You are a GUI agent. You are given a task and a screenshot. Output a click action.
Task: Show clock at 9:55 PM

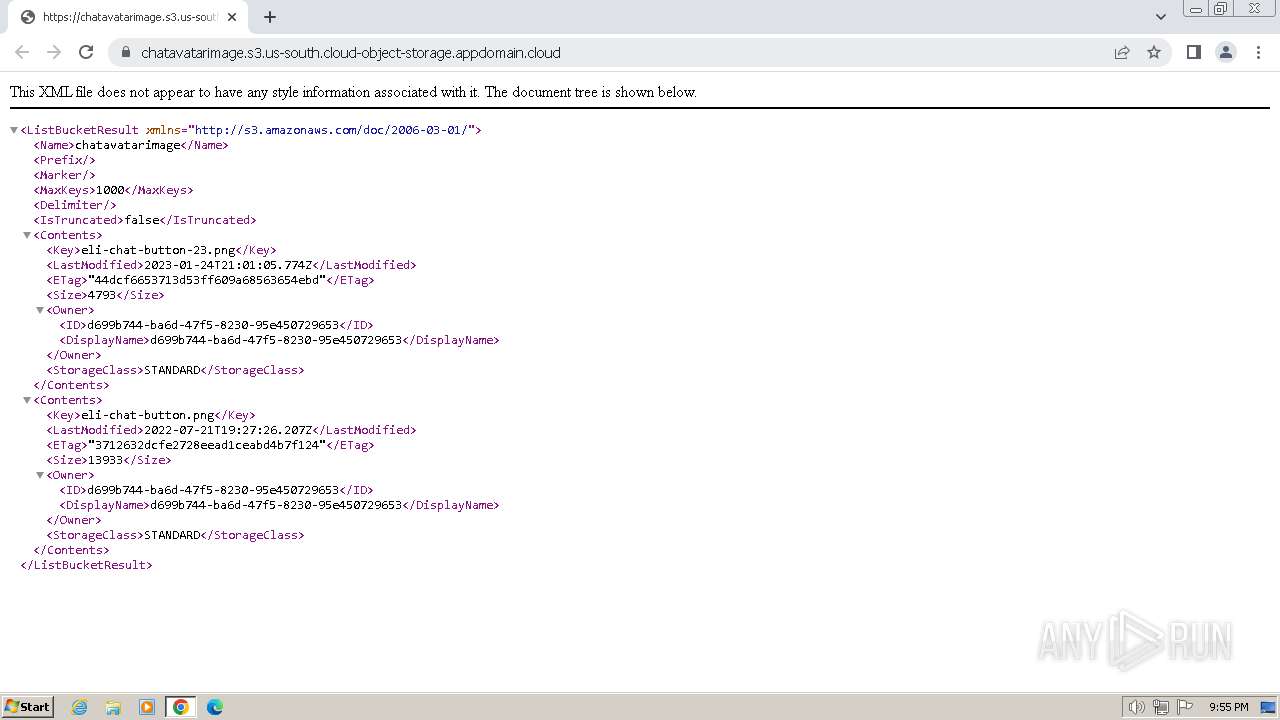[1228, 707]
